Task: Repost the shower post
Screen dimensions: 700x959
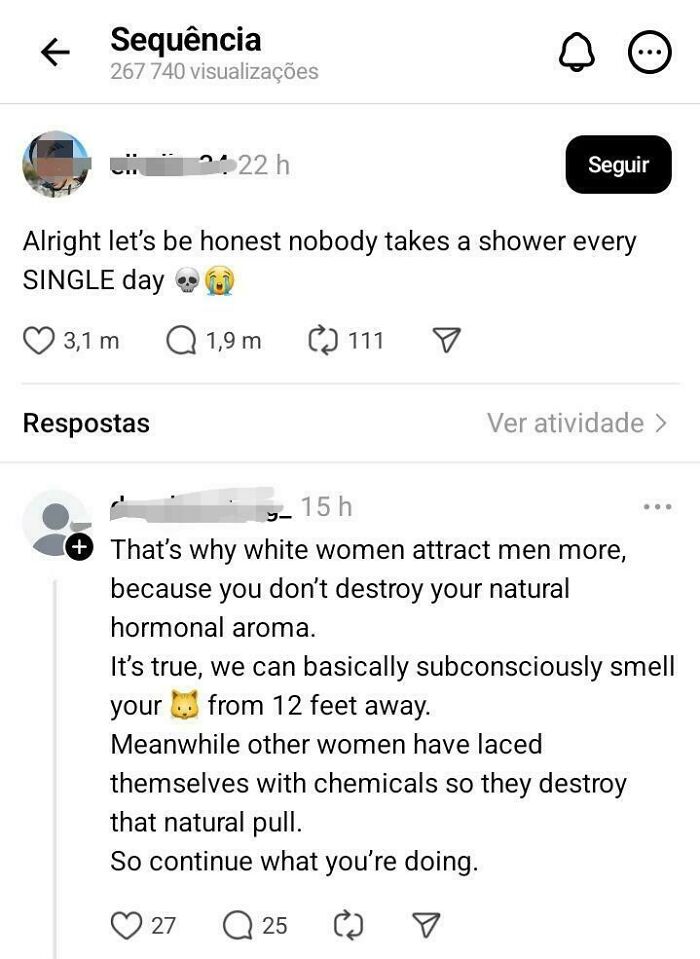Action: 324,340
